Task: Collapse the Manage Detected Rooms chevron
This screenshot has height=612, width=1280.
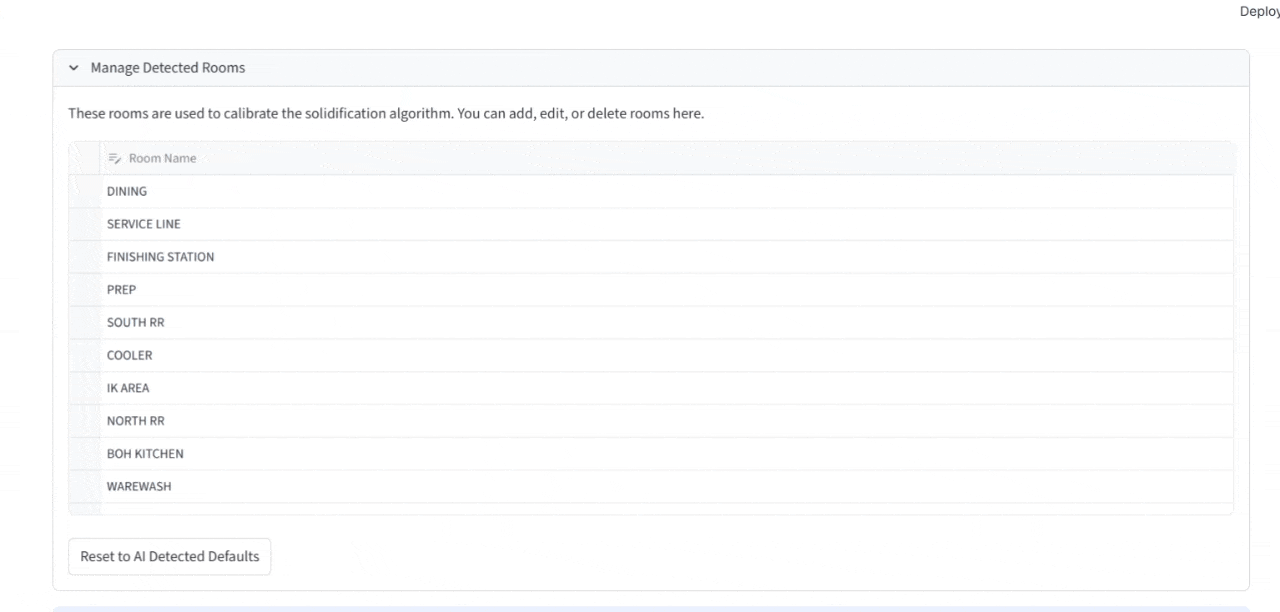Action: pos(73,68)
